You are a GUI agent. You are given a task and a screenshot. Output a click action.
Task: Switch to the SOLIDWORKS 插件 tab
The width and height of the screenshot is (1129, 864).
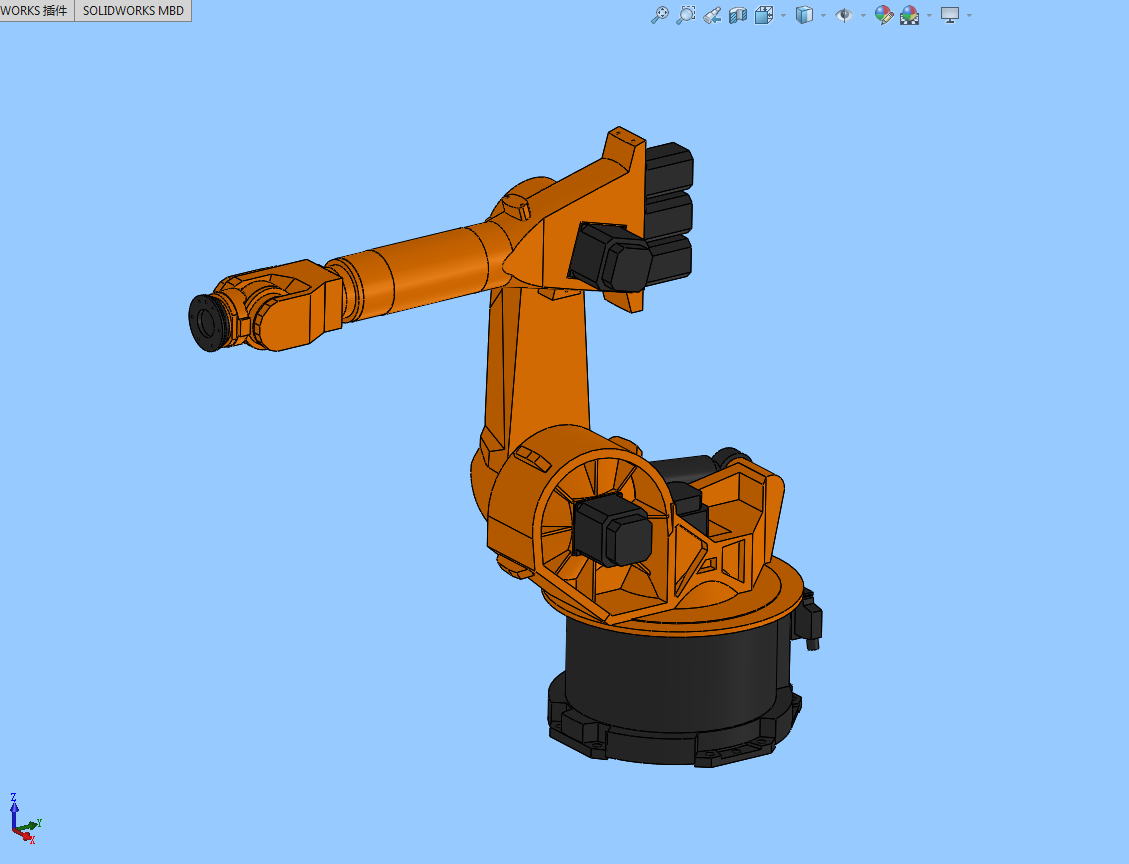click(36, 11)
